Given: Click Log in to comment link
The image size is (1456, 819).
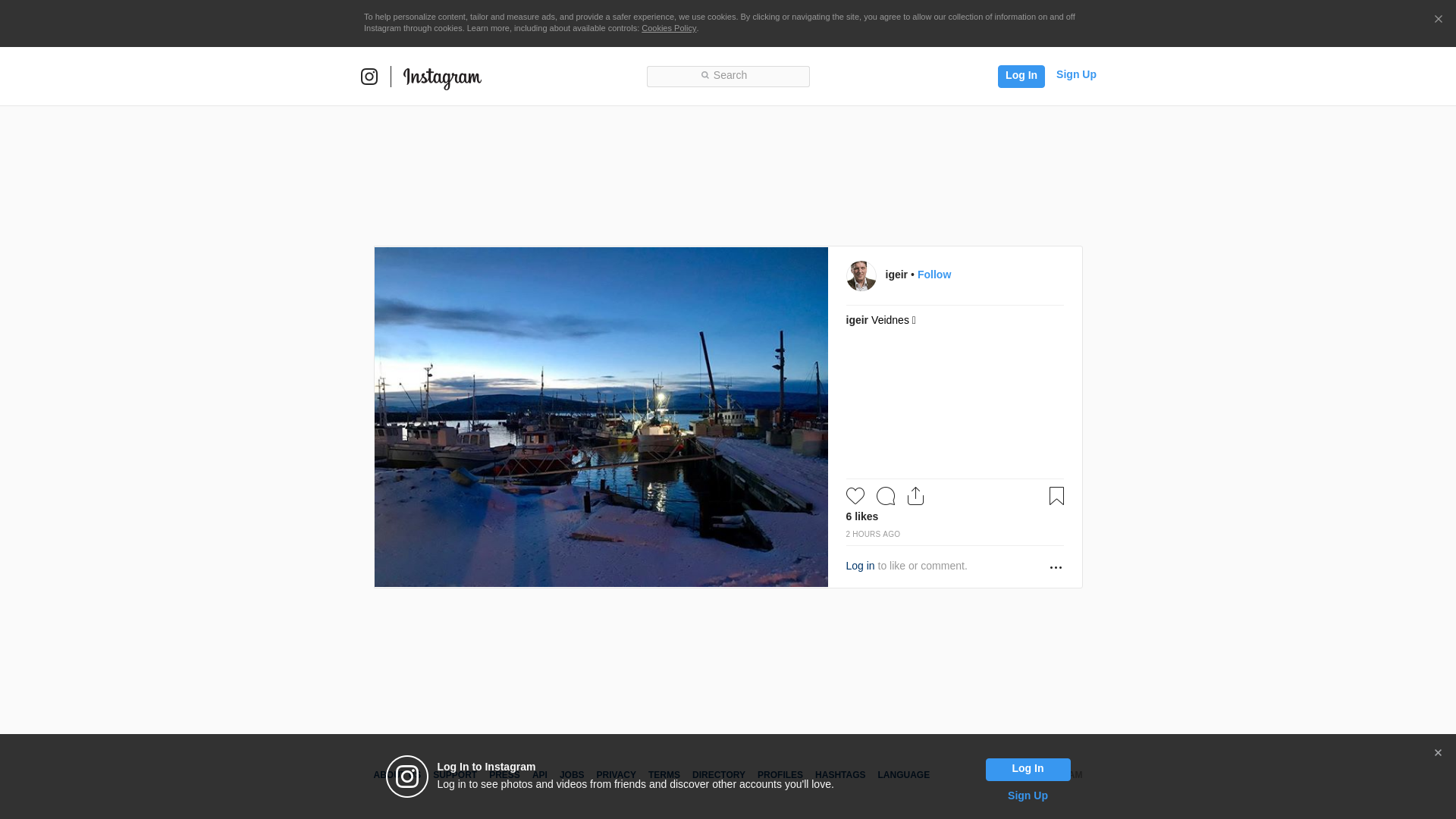Looking at the screenshot, I should (860, 566).
